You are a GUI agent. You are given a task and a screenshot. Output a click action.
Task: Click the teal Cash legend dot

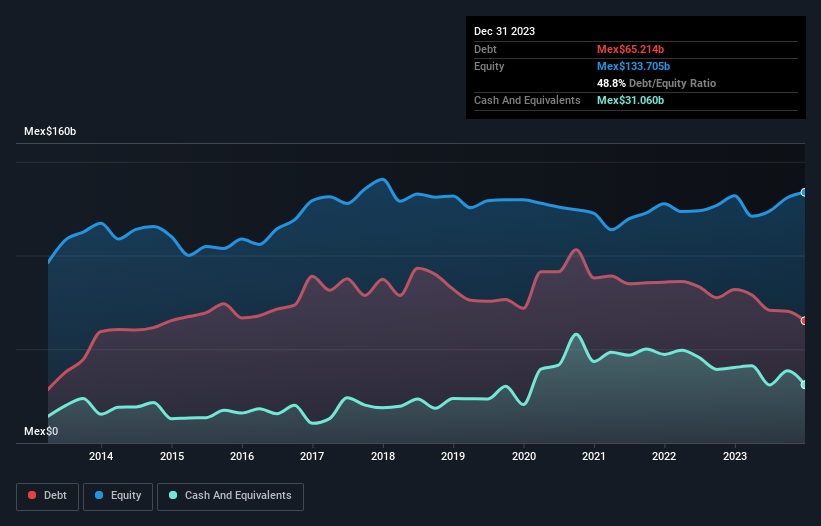pyautogui.click(x=173, y=495)
